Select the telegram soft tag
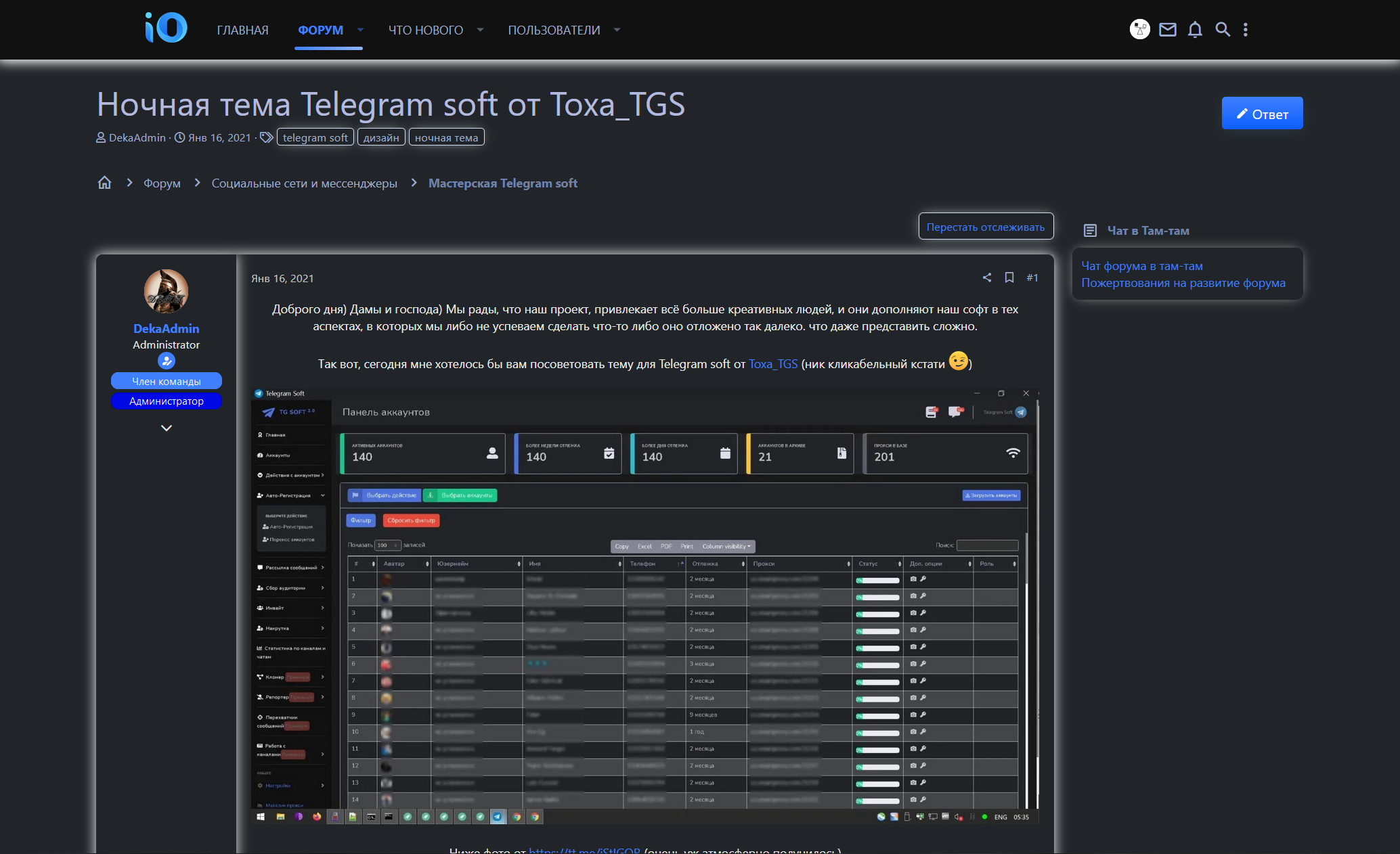Viewport: 1400px width, 854px height. [x=315, y=137]
